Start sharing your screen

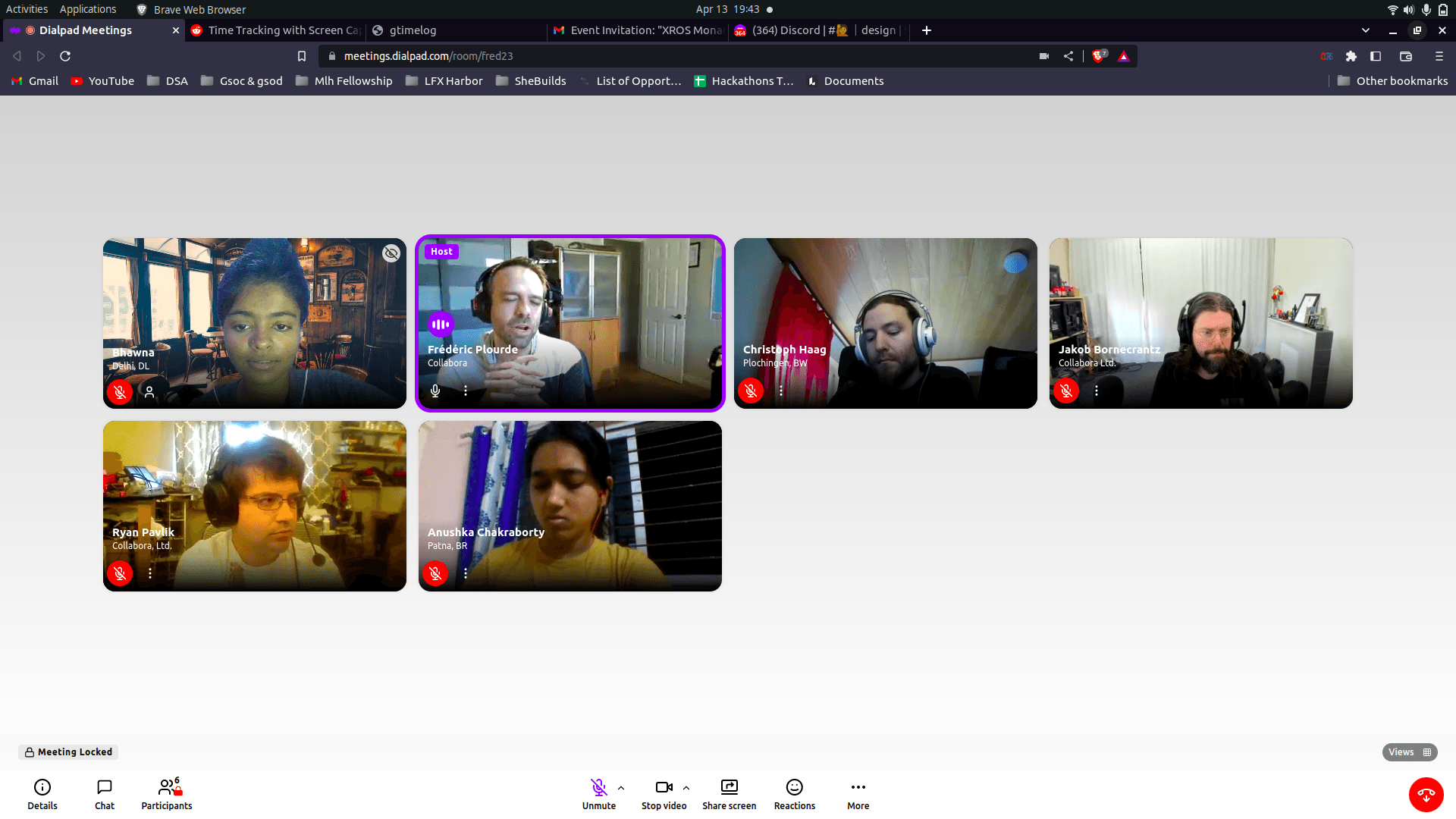click(x=730, y=794)
